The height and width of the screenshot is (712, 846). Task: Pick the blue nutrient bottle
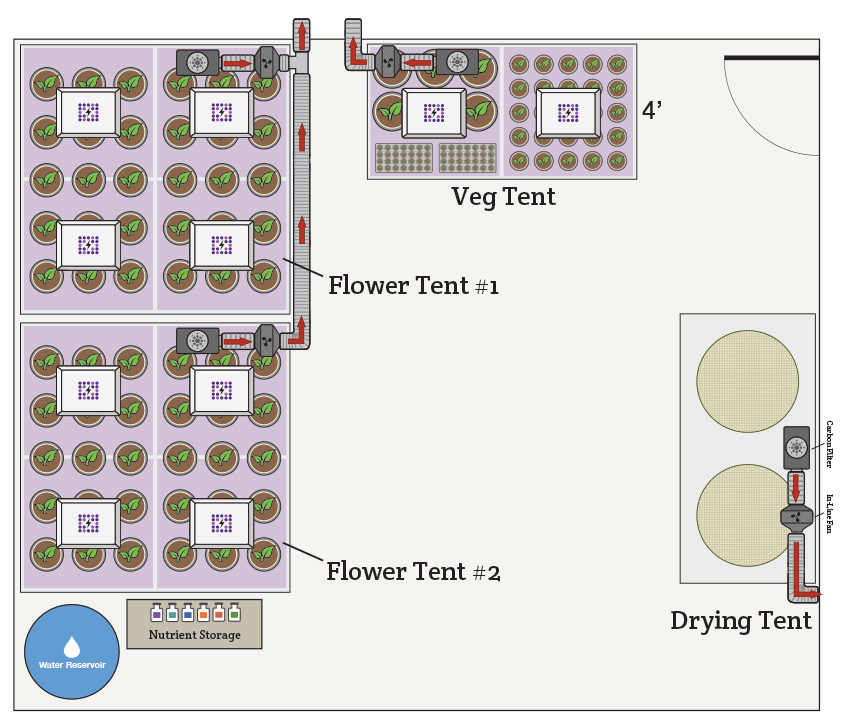pos(188,612)
